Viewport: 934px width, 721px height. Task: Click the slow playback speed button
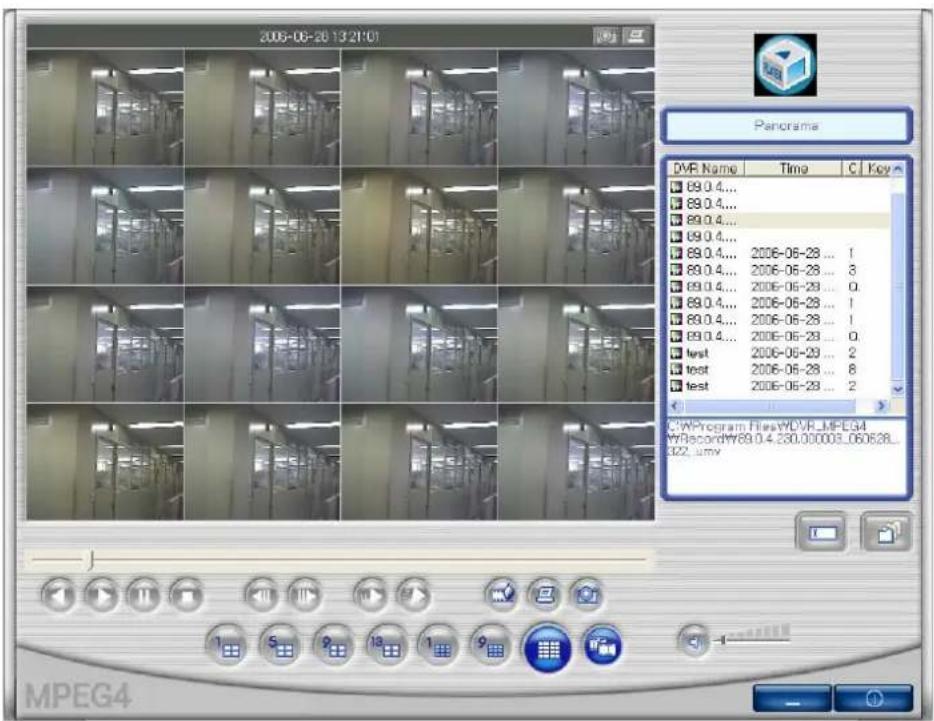tap(370, 595)
